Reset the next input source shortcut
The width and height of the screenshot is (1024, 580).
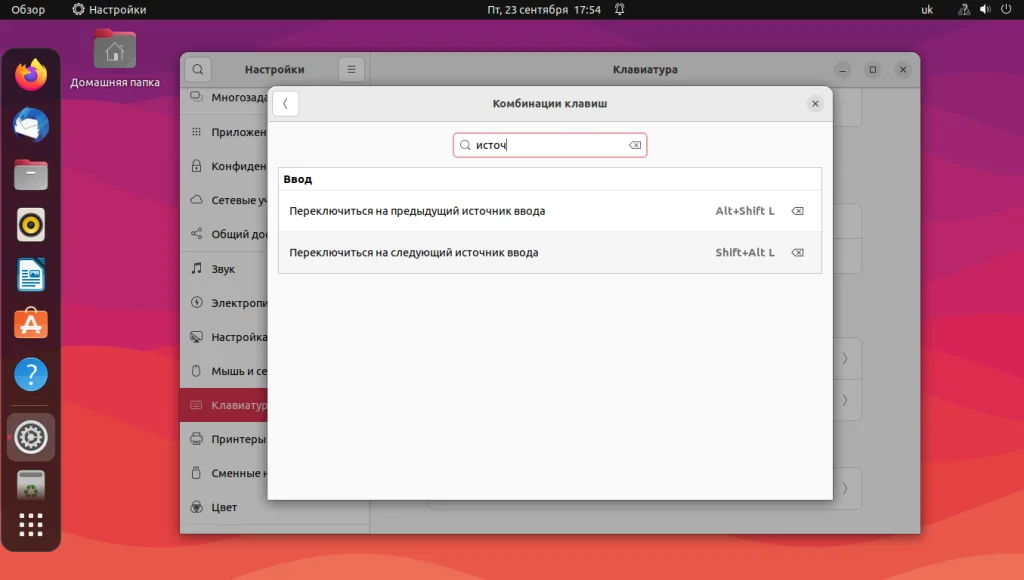[797, 253]
